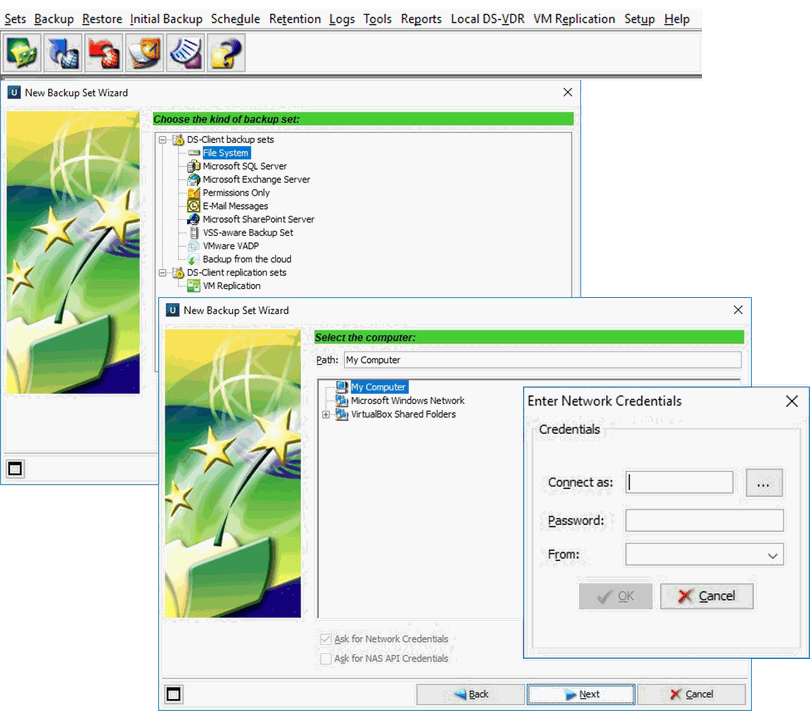The image size is (810, 711).
Task: Open the Sets menu
Action: pyautogui.click(x=15, y=19)
